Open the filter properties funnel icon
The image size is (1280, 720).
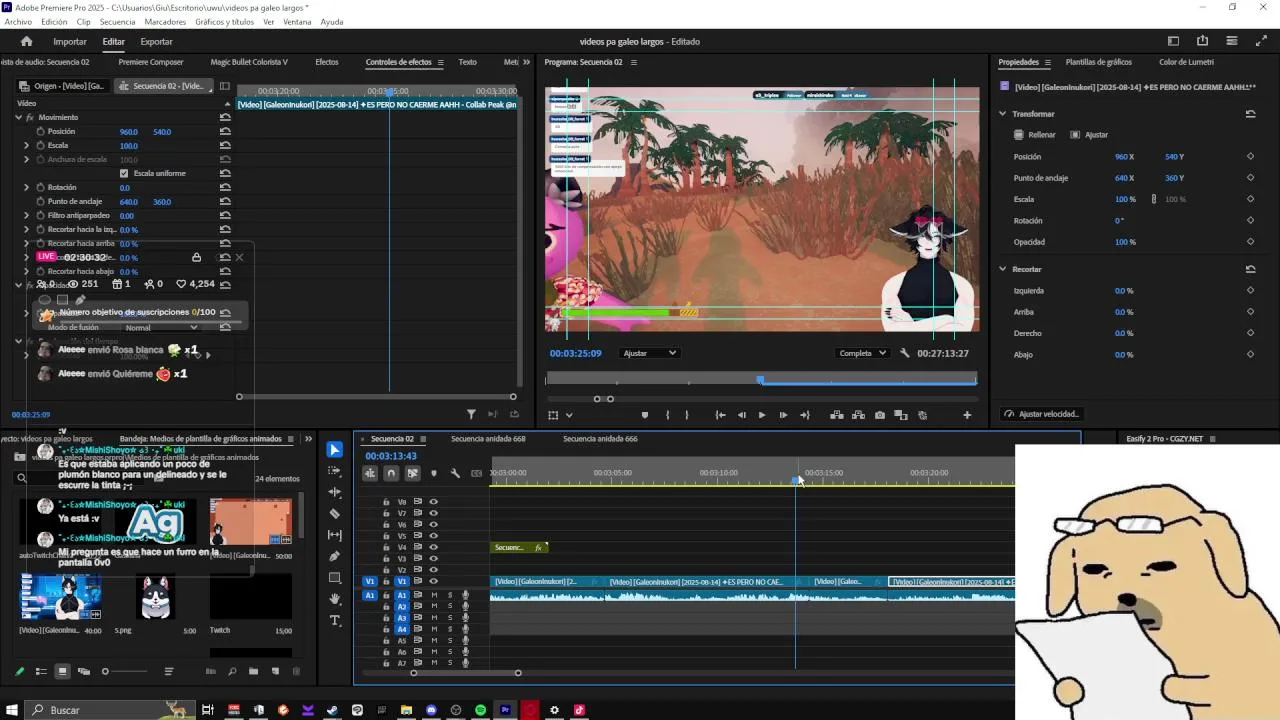(471, 414)
